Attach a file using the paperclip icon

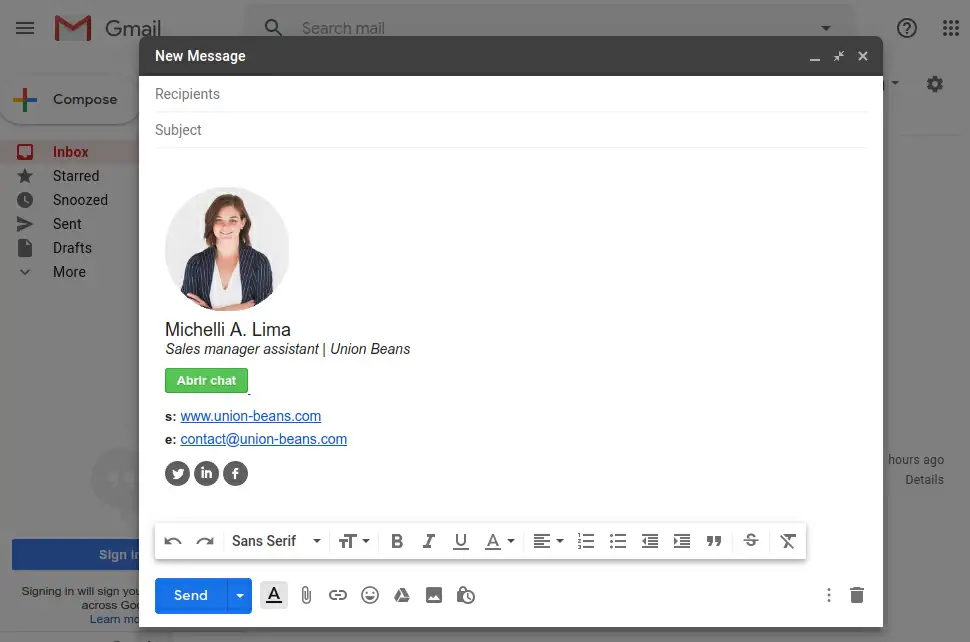306,595
